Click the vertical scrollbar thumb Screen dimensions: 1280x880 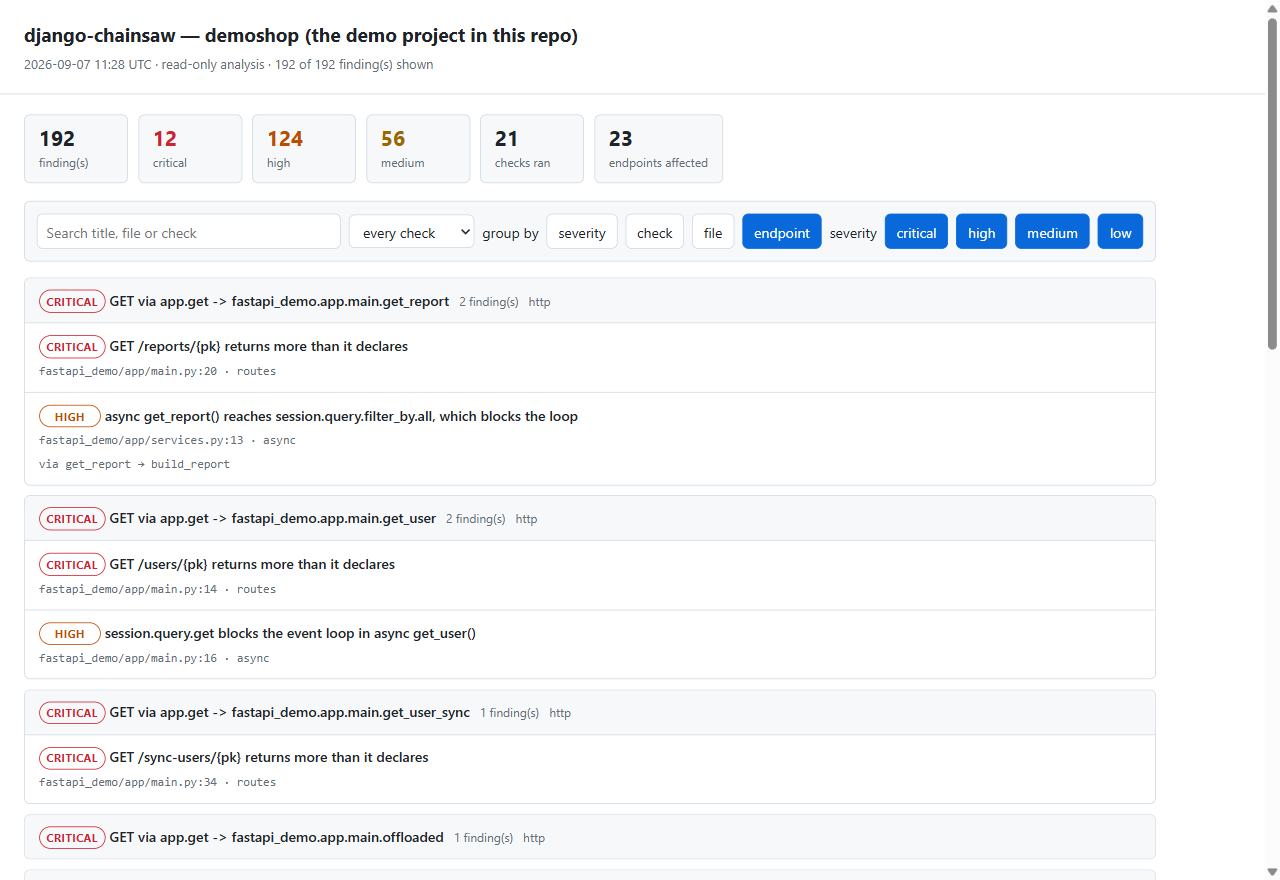(1272, 183)
